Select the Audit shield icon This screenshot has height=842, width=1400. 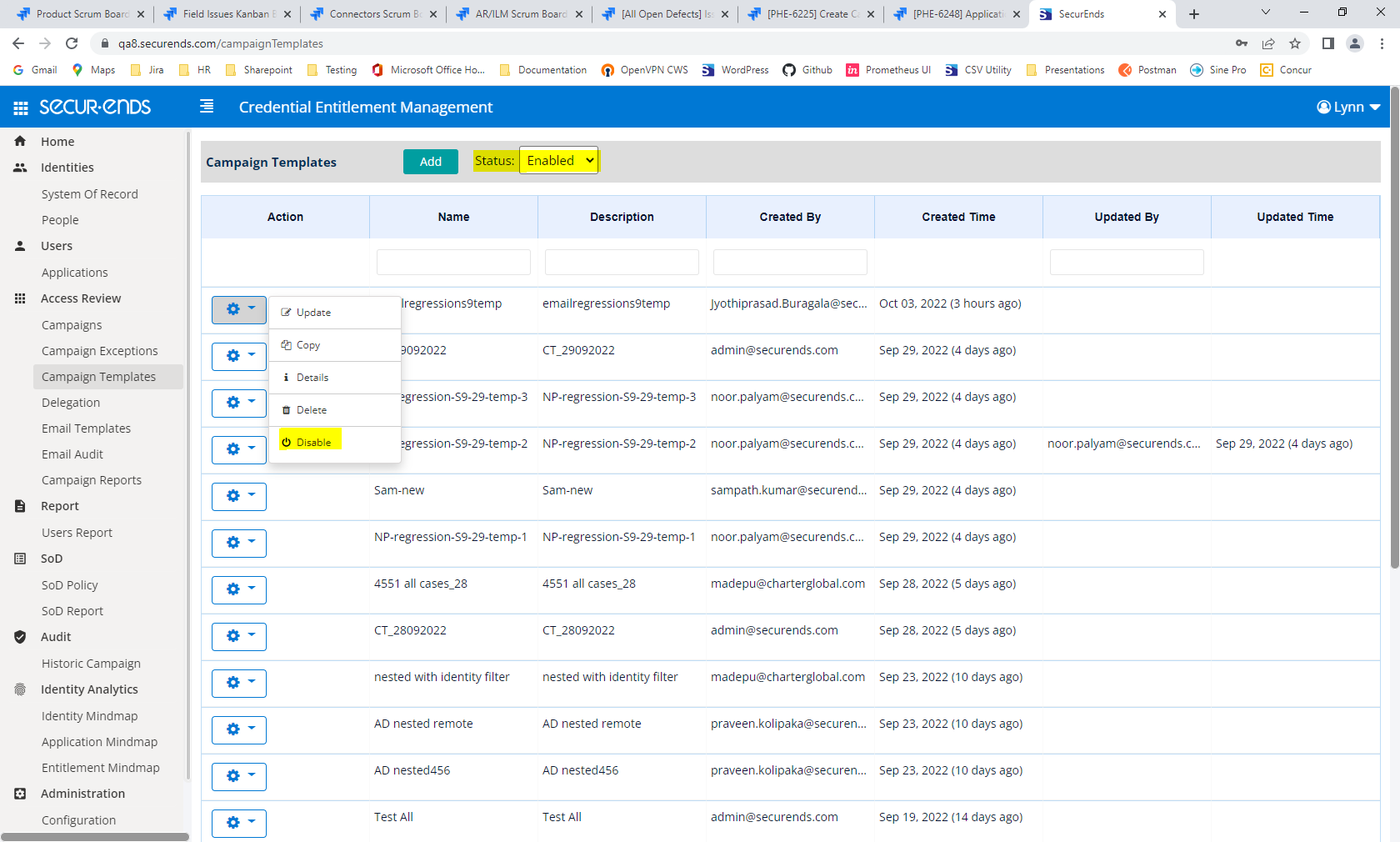(19, 636)
